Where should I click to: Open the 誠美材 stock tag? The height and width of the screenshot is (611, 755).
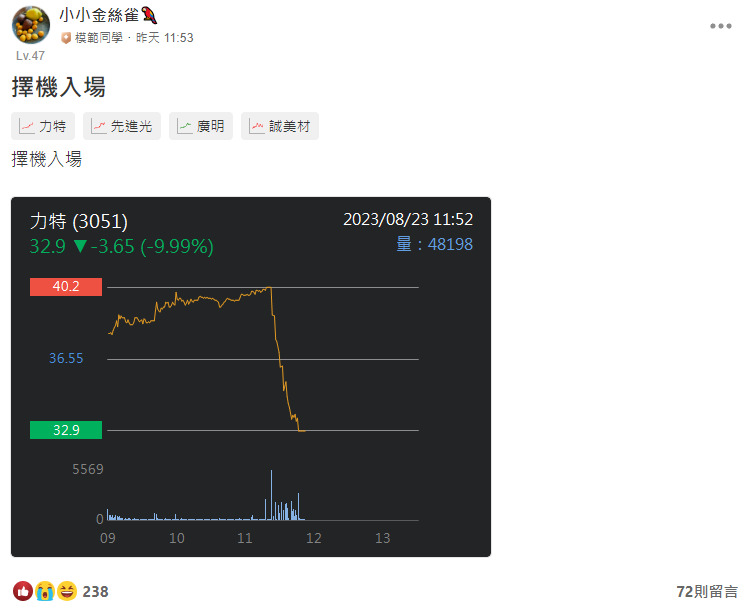(280, 126)
